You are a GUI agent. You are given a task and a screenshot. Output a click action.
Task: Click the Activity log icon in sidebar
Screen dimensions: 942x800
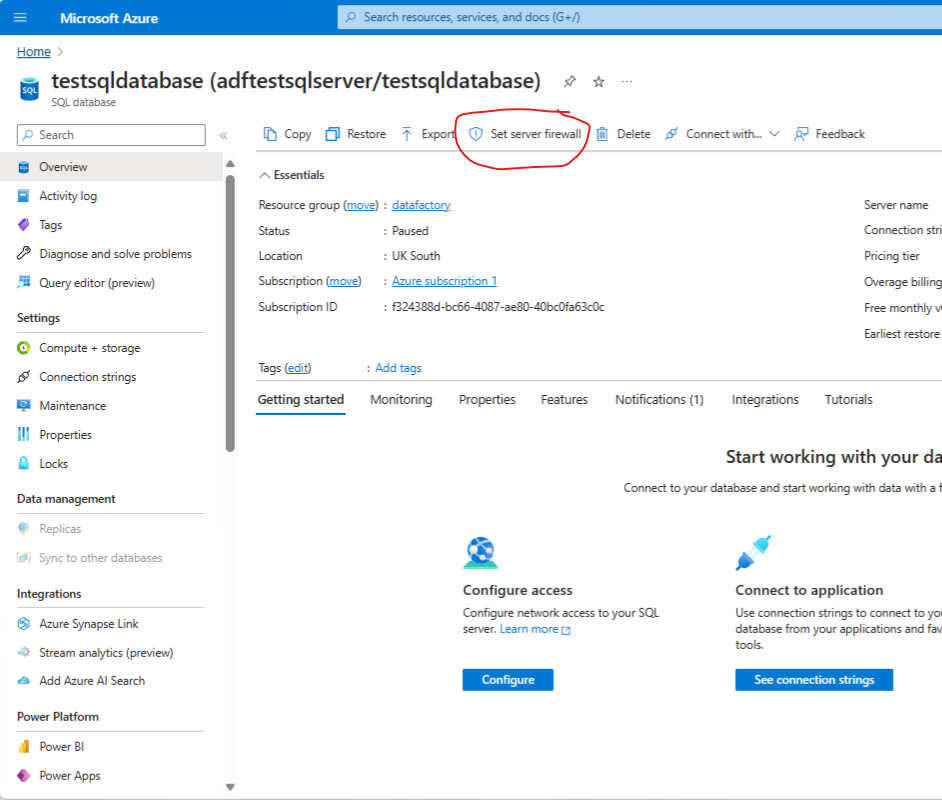[x=23, y=196]
